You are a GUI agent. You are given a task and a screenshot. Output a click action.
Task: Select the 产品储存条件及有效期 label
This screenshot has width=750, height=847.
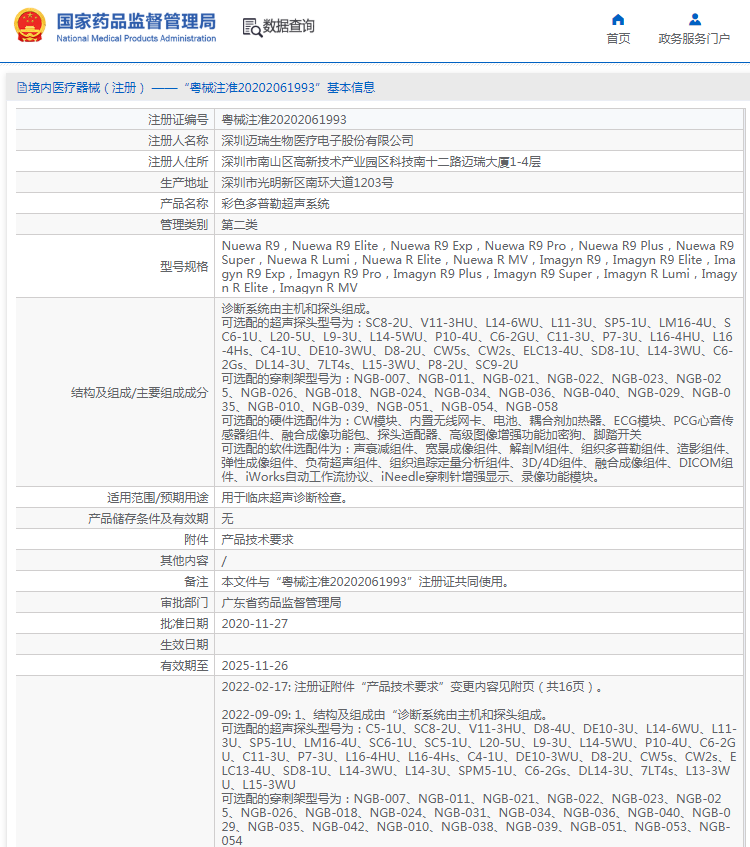coord(148,519)
